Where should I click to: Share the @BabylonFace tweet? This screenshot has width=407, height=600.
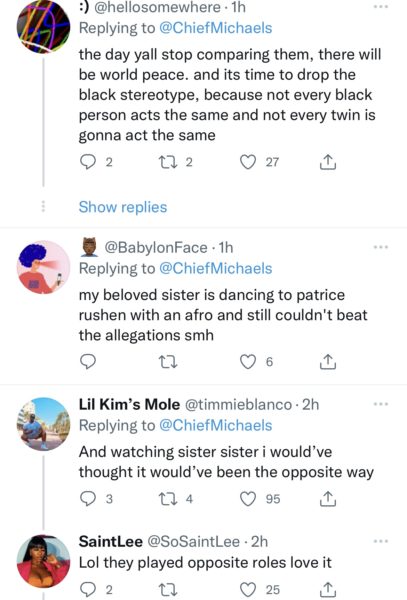coord(327,362)
